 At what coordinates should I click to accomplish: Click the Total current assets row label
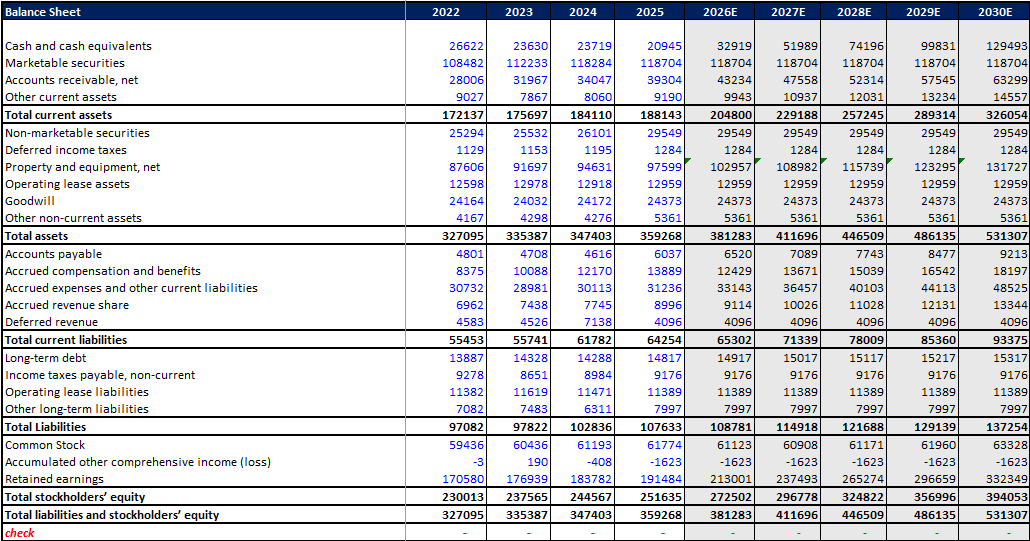click(x=58, y=115)
